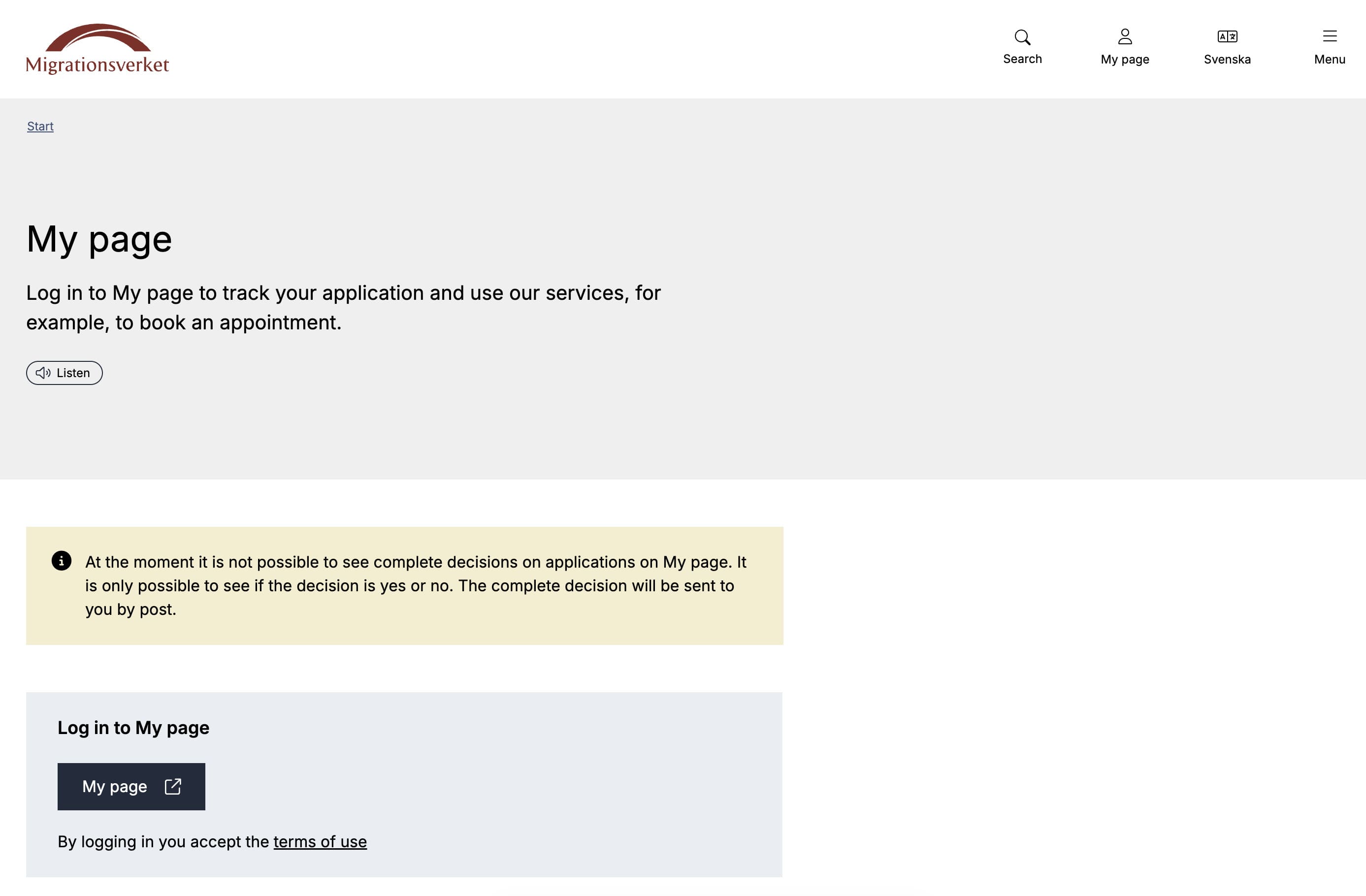Click the external link icon on My page button
The height and width of the screenshot is (896, 1366).
tap(173, 786)
